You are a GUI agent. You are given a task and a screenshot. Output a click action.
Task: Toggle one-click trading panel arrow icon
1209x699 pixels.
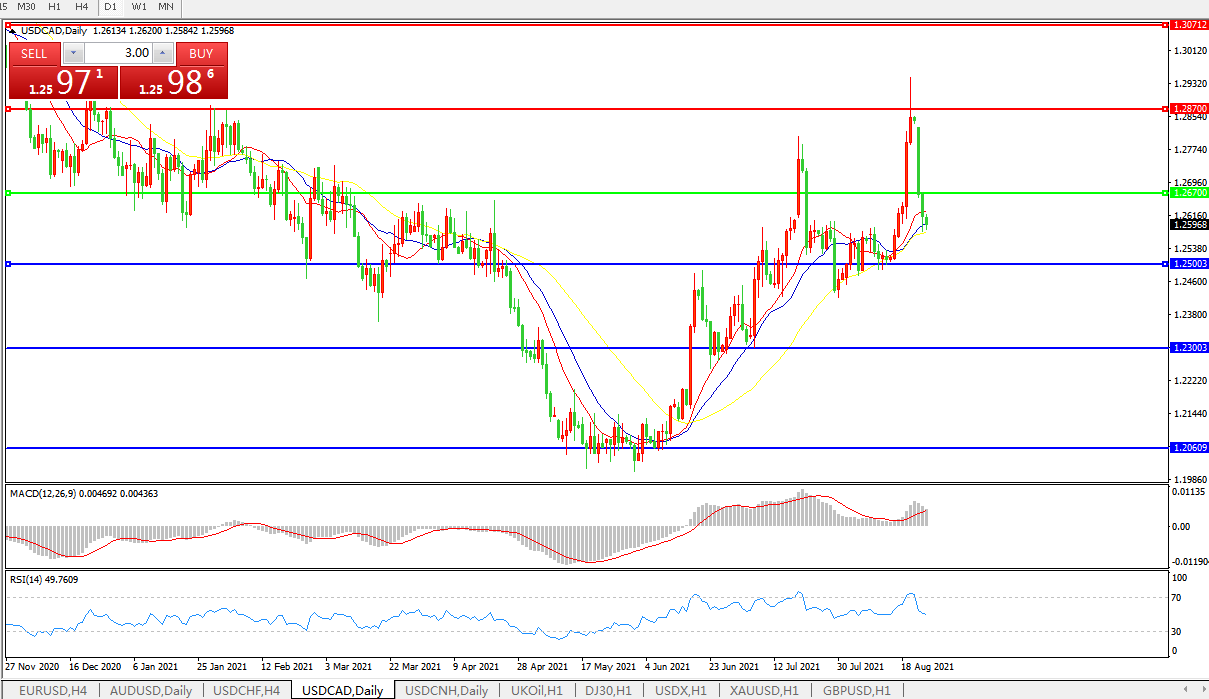point(12,31)
